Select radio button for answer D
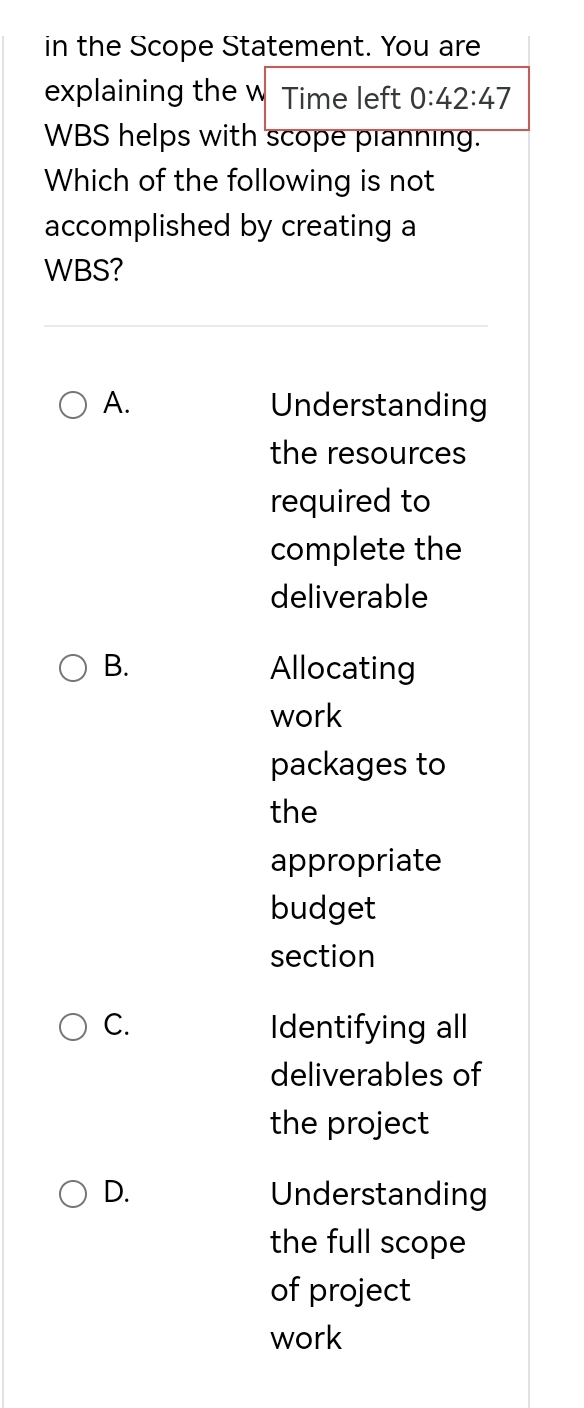This screenshot has height=1408, width=584. click(x=72, y=1193)
